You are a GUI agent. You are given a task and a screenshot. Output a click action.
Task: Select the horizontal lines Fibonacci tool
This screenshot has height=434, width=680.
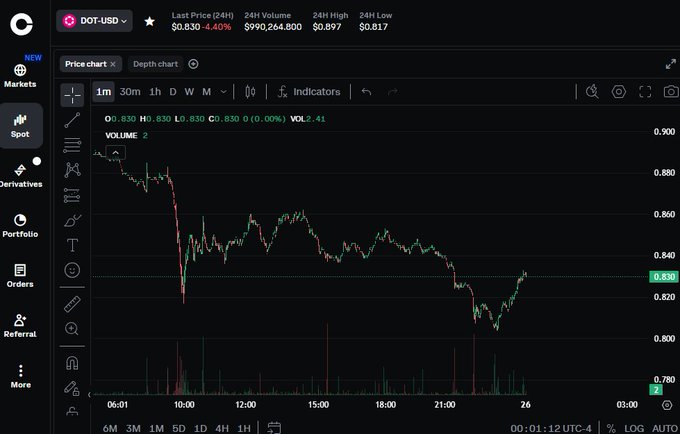click(x=72, y=145)
